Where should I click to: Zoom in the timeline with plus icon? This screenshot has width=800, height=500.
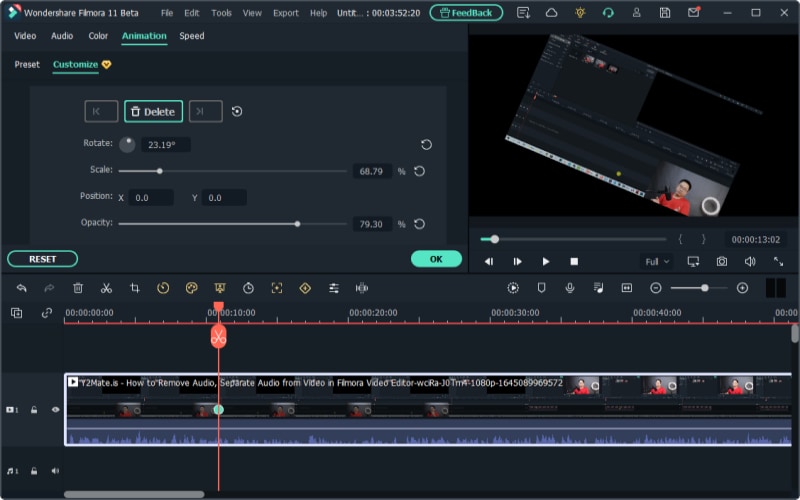pyautogui.click(x=742, y=288)
